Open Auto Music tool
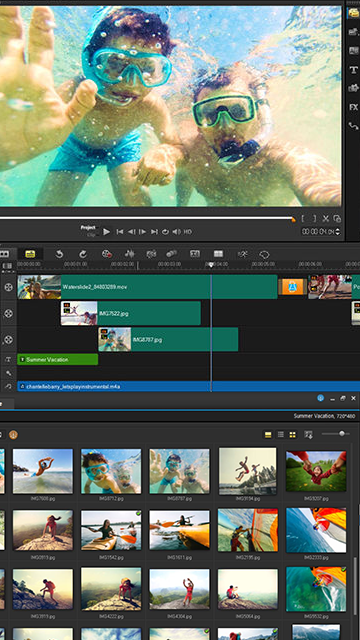Image resolution: width=360 pixels, height=640 pixels. coord(151,254)
